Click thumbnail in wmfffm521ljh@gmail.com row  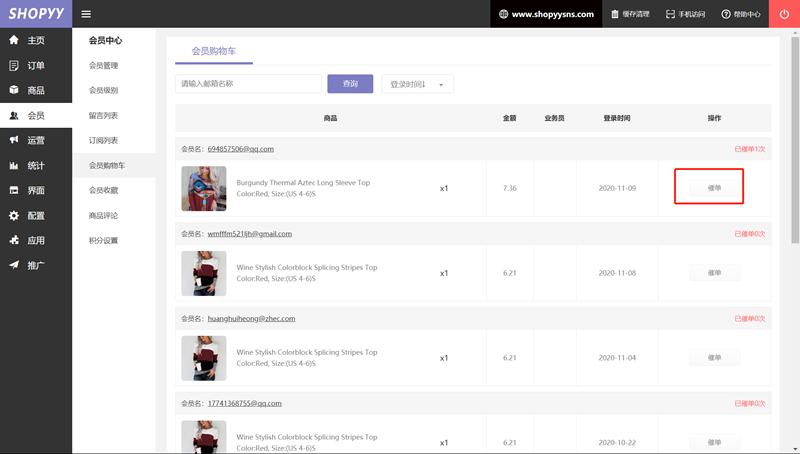pyautogui.click(x=204, y=273)
